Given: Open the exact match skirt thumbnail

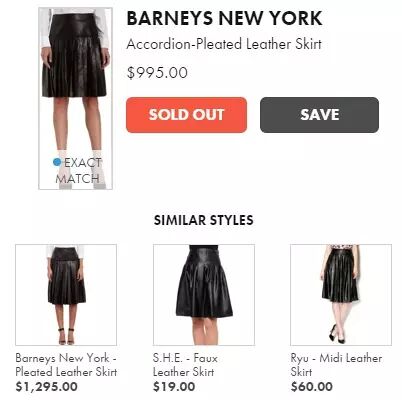Looking at the screenshot, I should (x=75, y=99).
